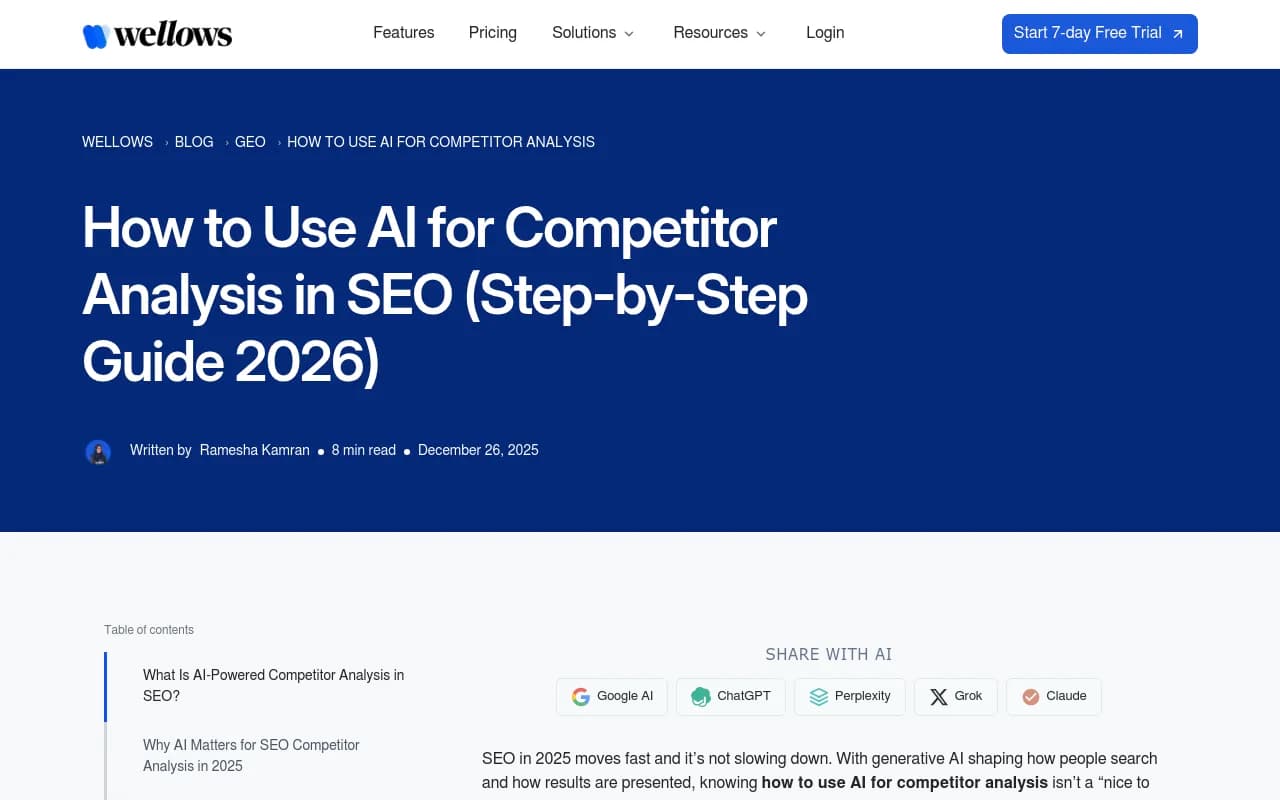The height and width of the screenshot is (800, 1280).
Task: Open the BLOG breadcrumb link
Action: pos(193,142)
